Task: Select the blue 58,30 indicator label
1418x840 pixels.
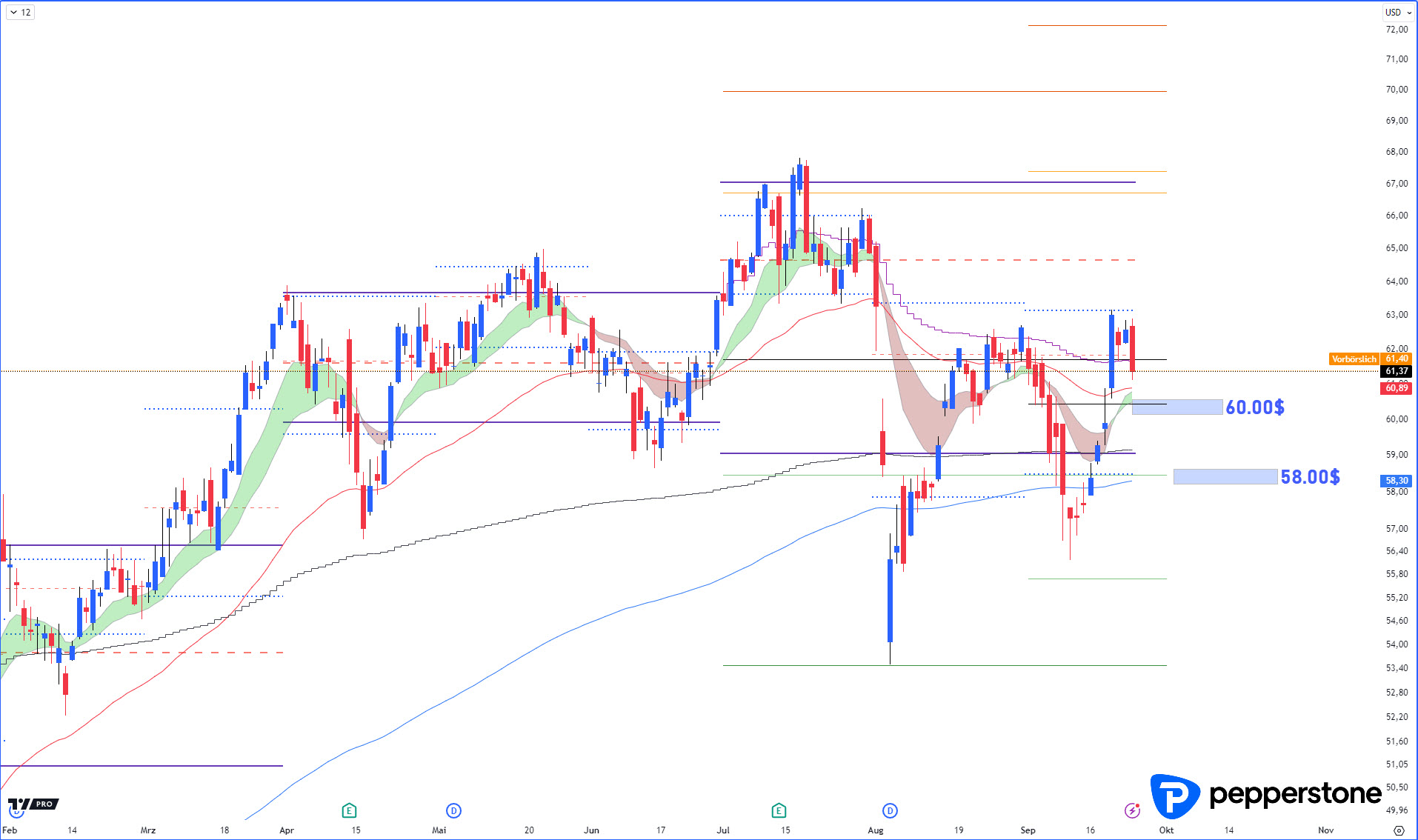Action: pos(1397,481)
